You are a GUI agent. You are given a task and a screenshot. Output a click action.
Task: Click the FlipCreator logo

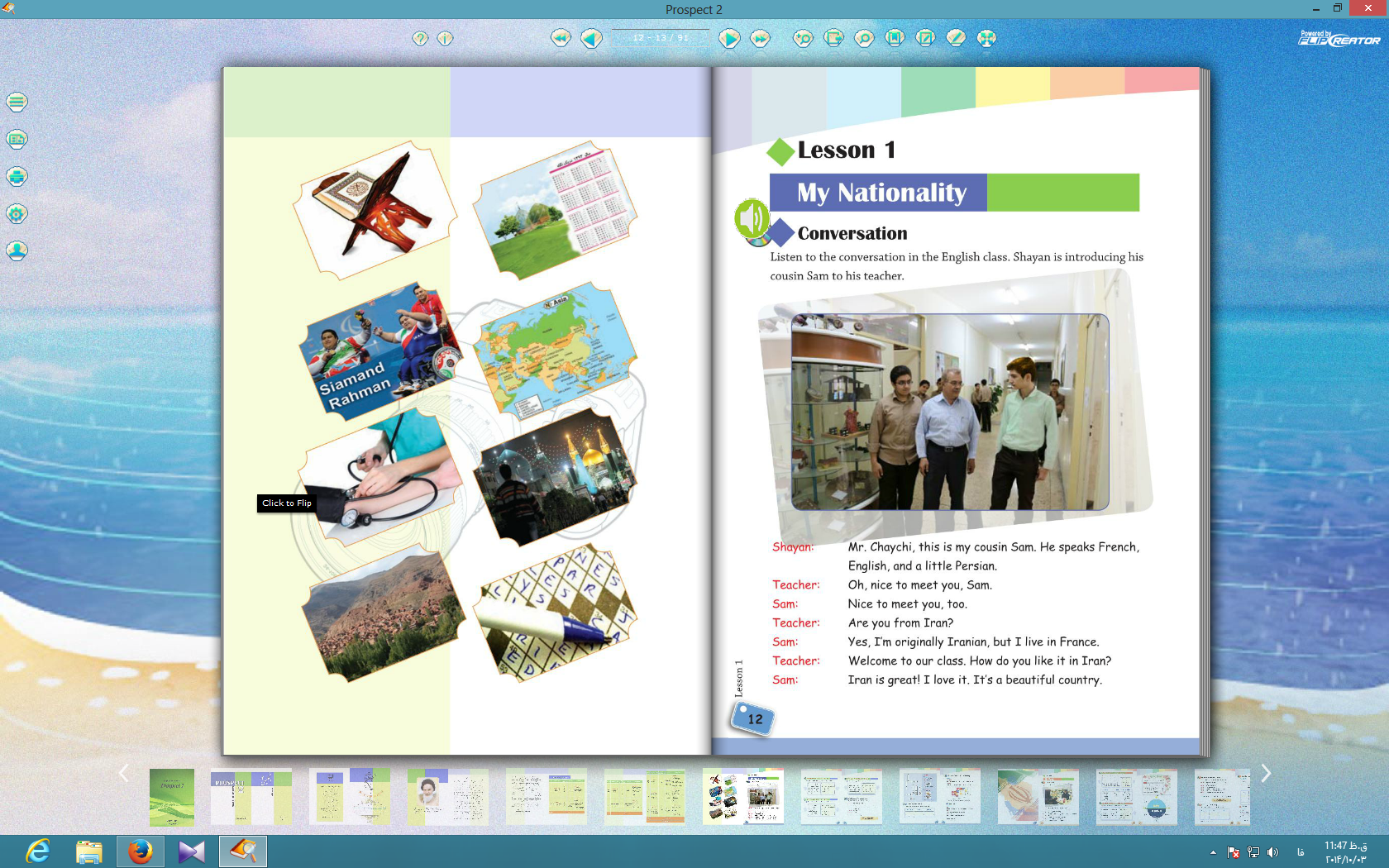[1339, 38]
